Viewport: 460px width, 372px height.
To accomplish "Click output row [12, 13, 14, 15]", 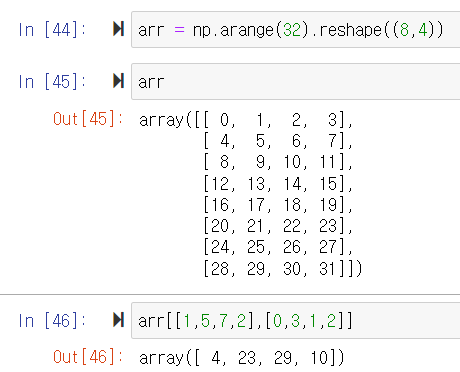I will click(x=278, y=184).
